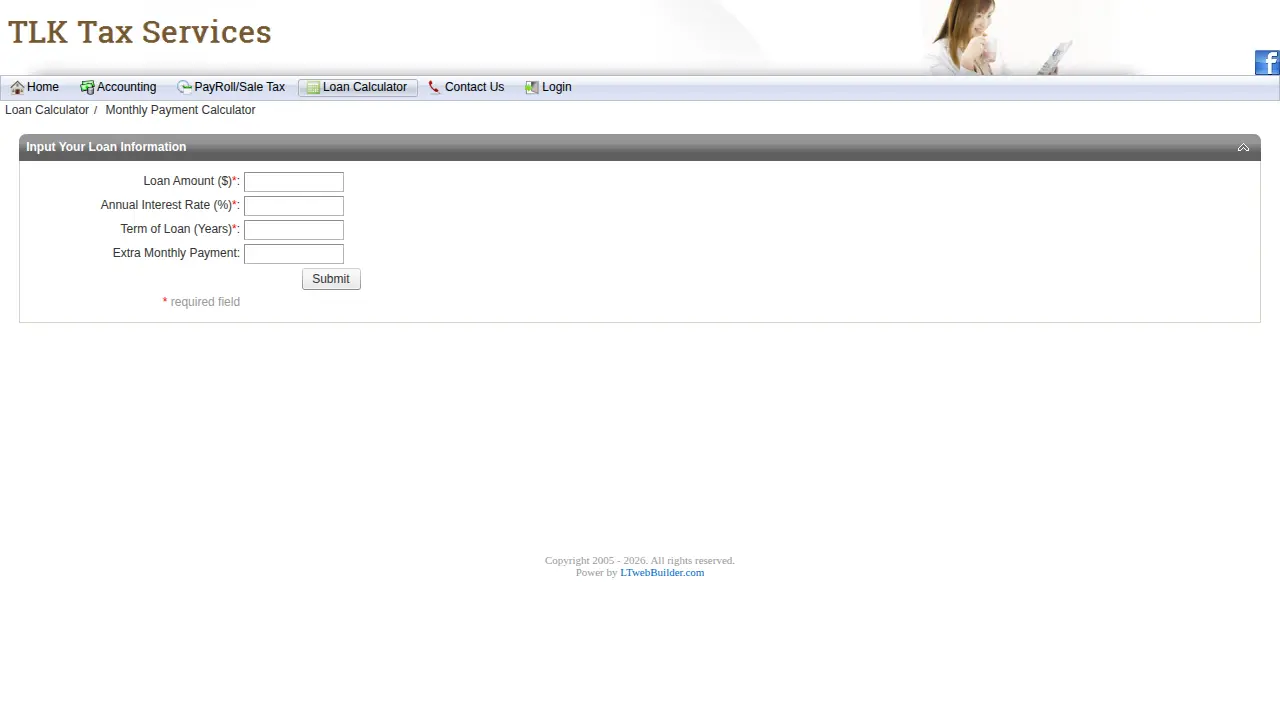Select the Loan Calculator menu item
1280x720 pixels.
pyautogui.click(x=358, y=88)
